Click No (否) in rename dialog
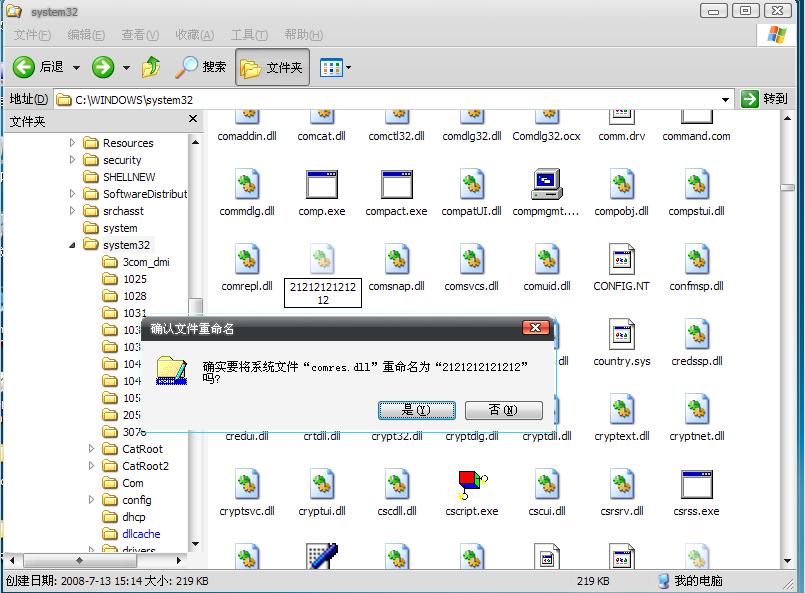Screen dimensions: 805x593 [x=503, y=410]
